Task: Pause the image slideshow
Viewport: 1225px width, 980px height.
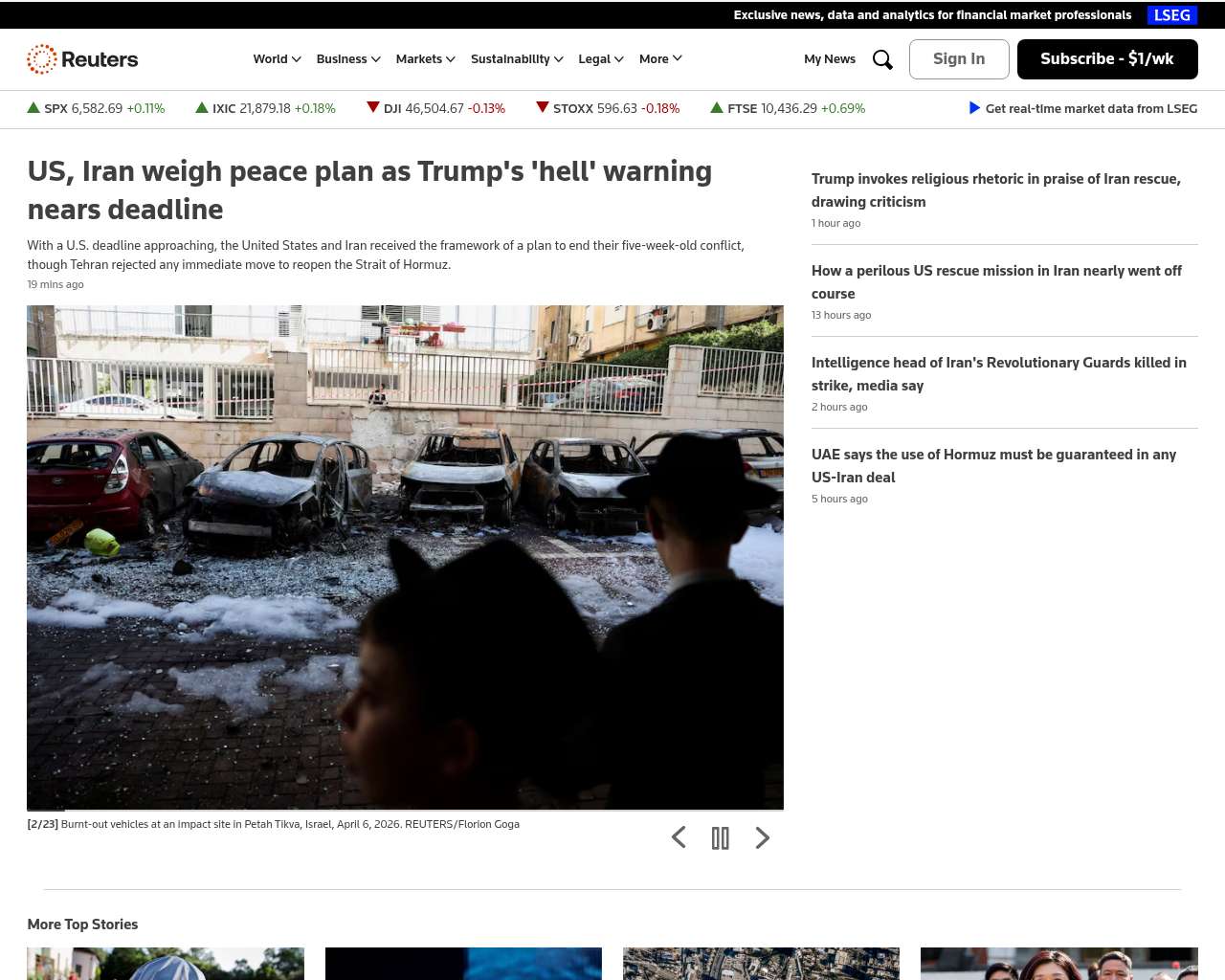Action: pyautogui.click(x=721, y=838)
